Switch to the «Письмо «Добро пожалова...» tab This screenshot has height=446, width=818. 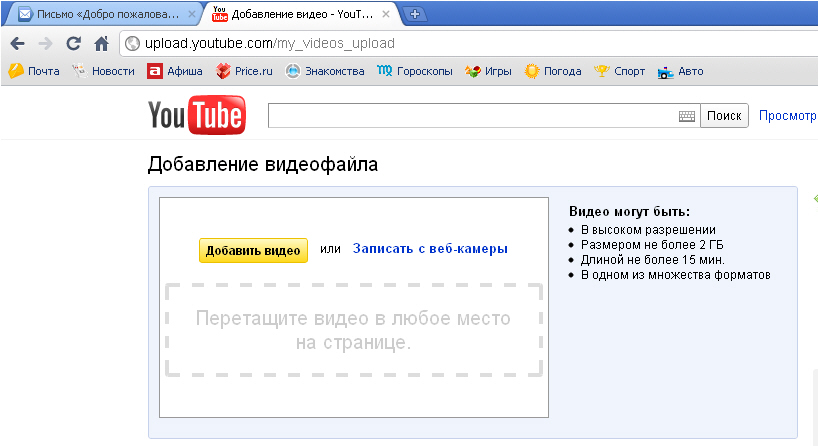[x=102, y=14]
